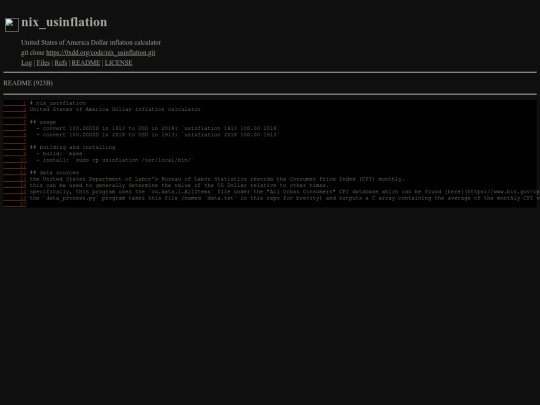Click the 'build: make' line

click(x=61, y=154)
